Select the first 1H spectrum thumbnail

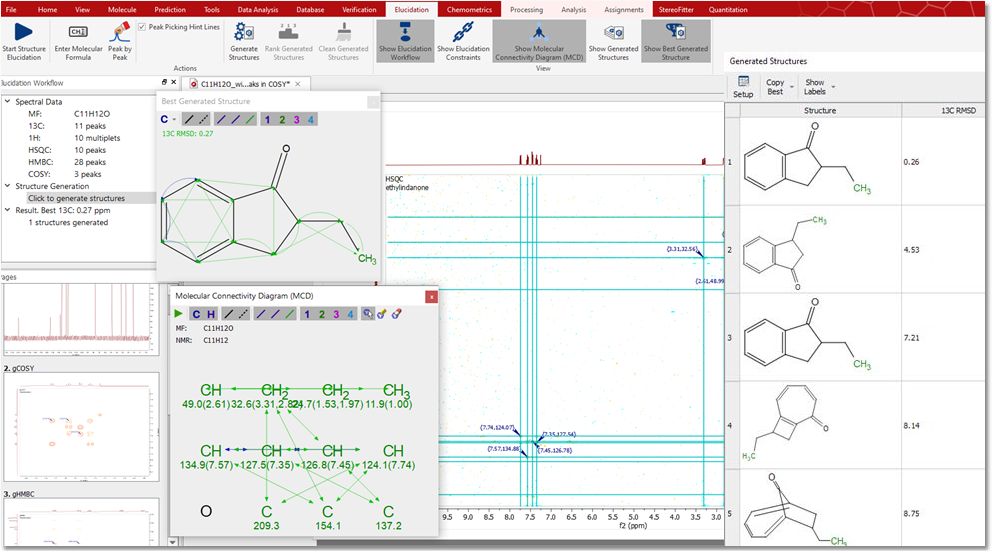pos(81,320)
